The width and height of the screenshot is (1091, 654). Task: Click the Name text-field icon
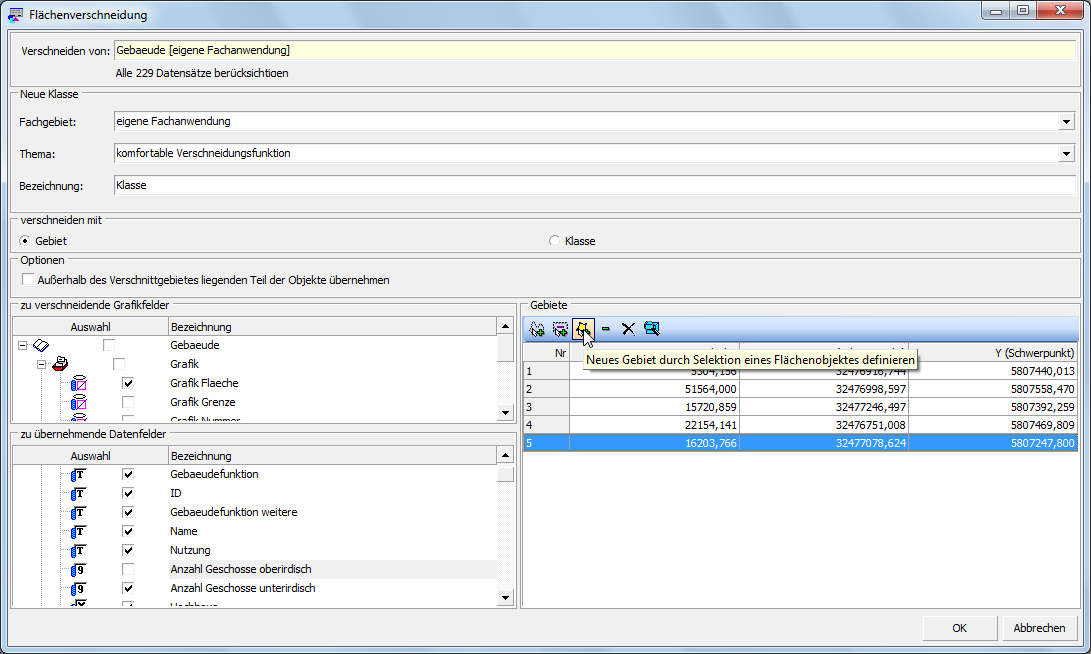coord(79,532)
